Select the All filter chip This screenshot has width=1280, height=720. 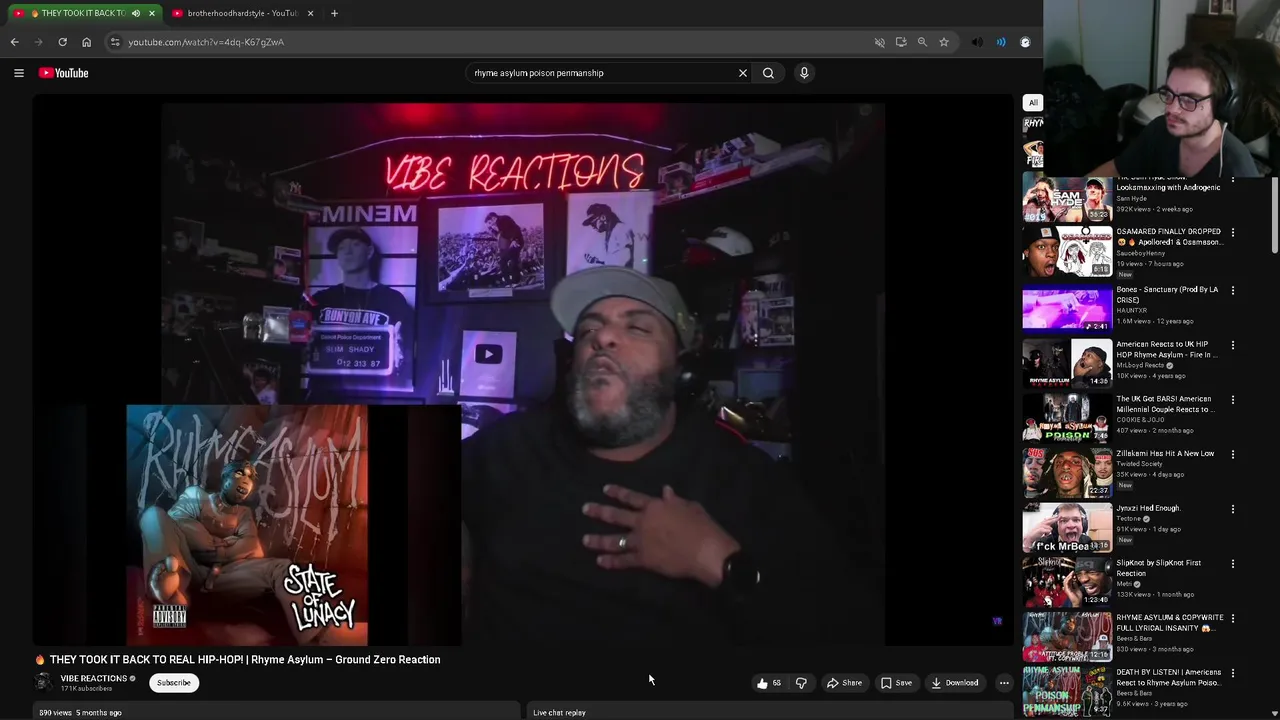coord(1033,102)
